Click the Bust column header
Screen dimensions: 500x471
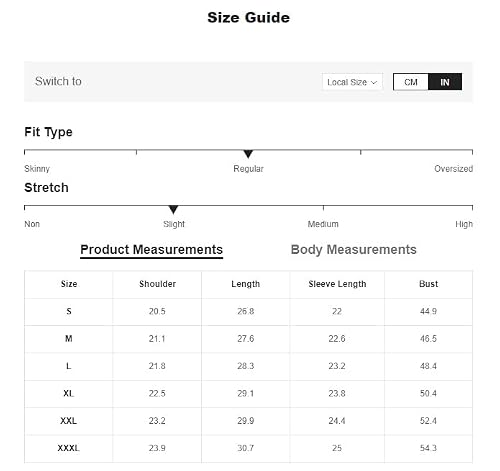[428, 284]
